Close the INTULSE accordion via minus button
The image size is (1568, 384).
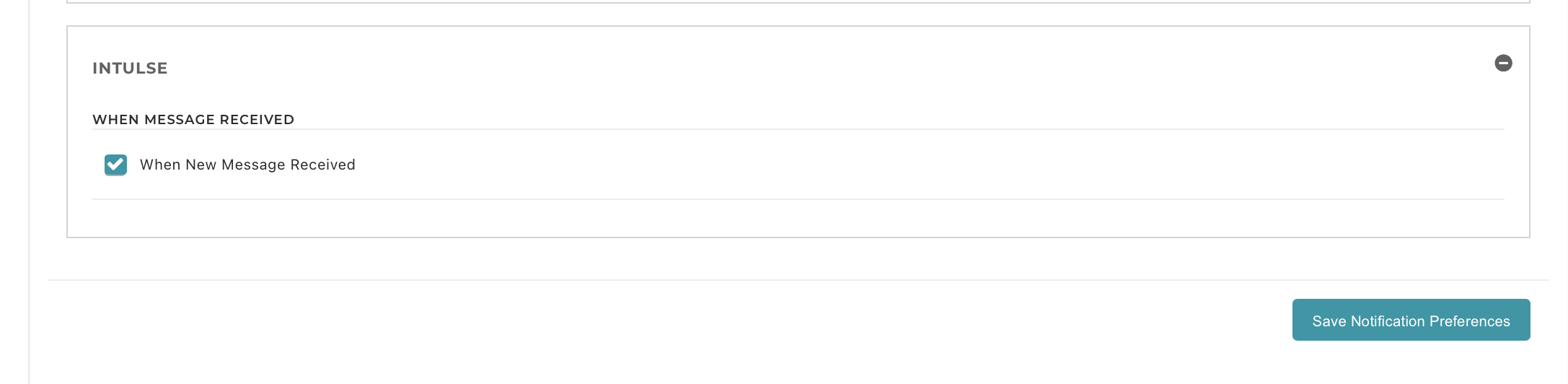tap(1503, 64)
